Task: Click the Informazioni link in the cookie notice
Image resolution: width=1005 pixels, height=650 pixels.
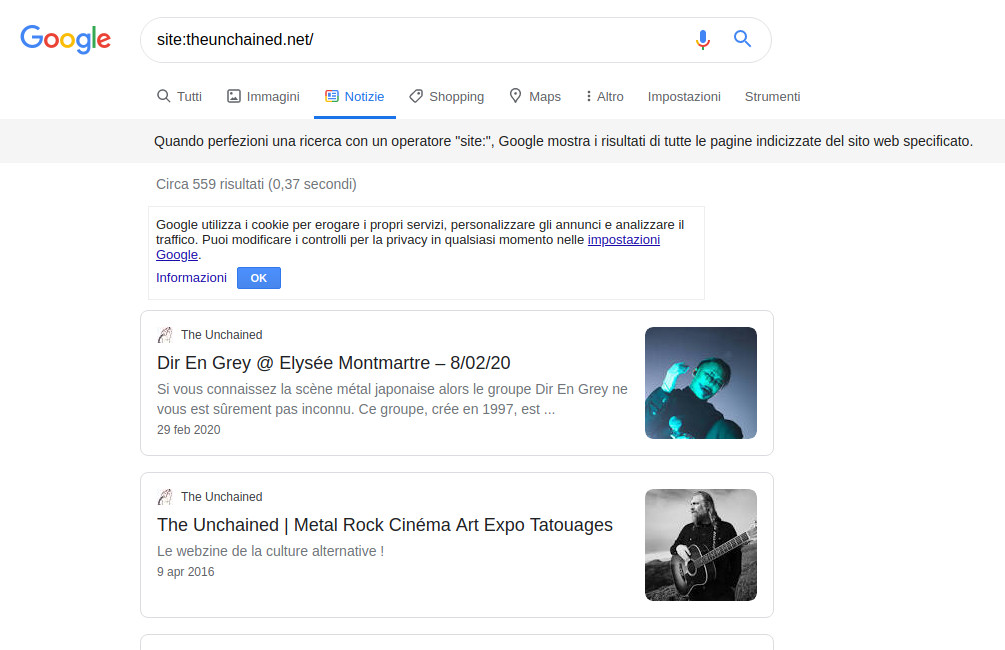Action: click(x=191, y=277)
